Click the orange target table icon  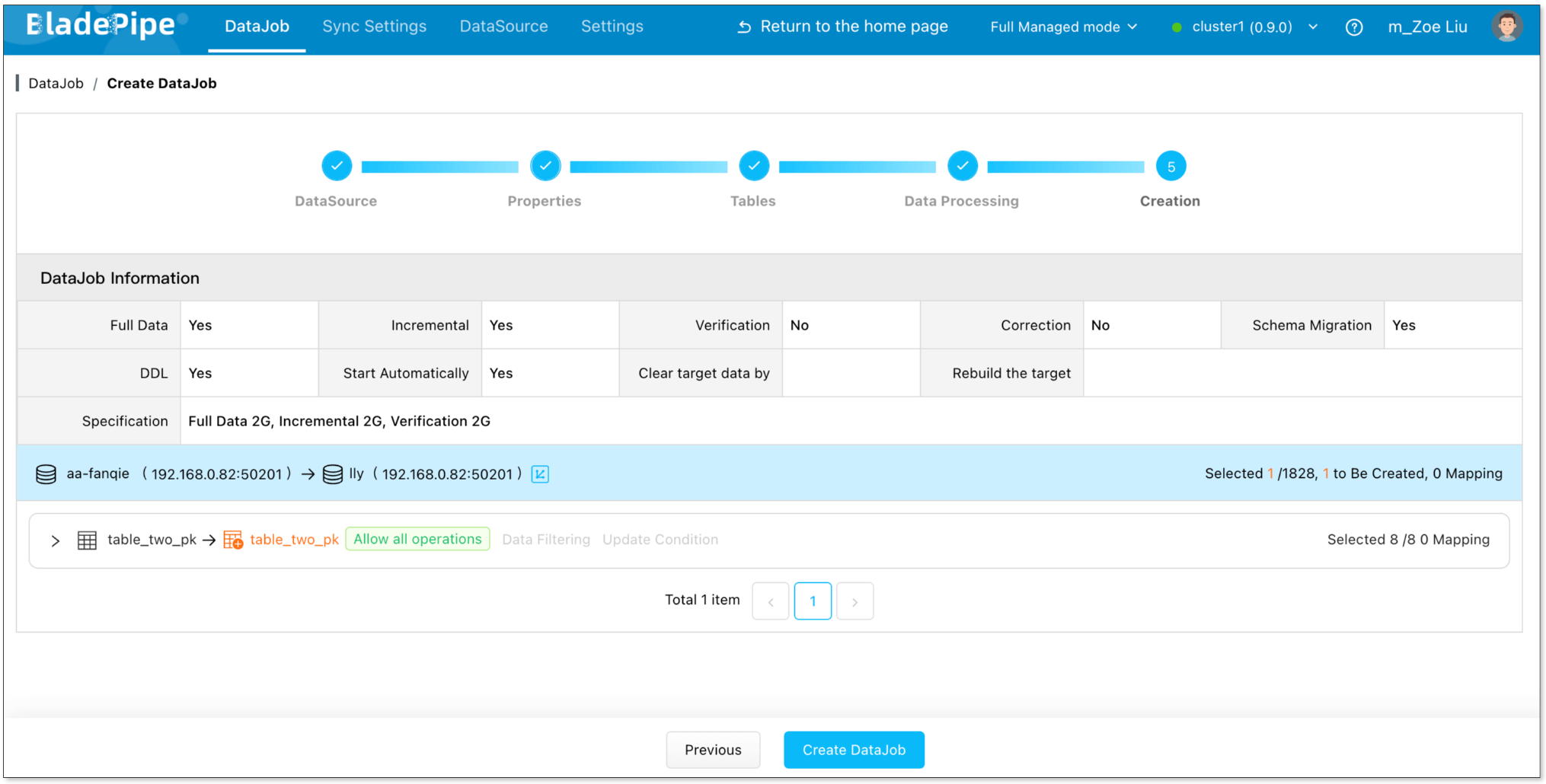pos(233,540)
